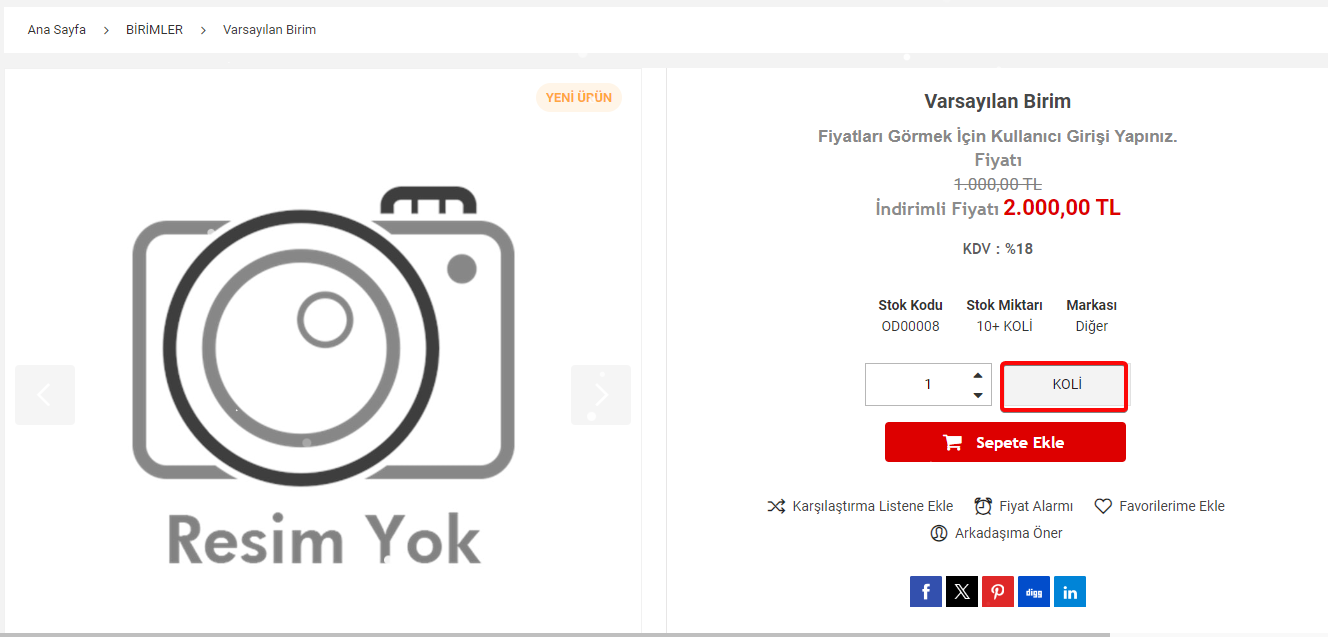The width and height of the screenshot is (1328, 637).
Task: Click the price alarm clock icon
Action: coord(983,506)
